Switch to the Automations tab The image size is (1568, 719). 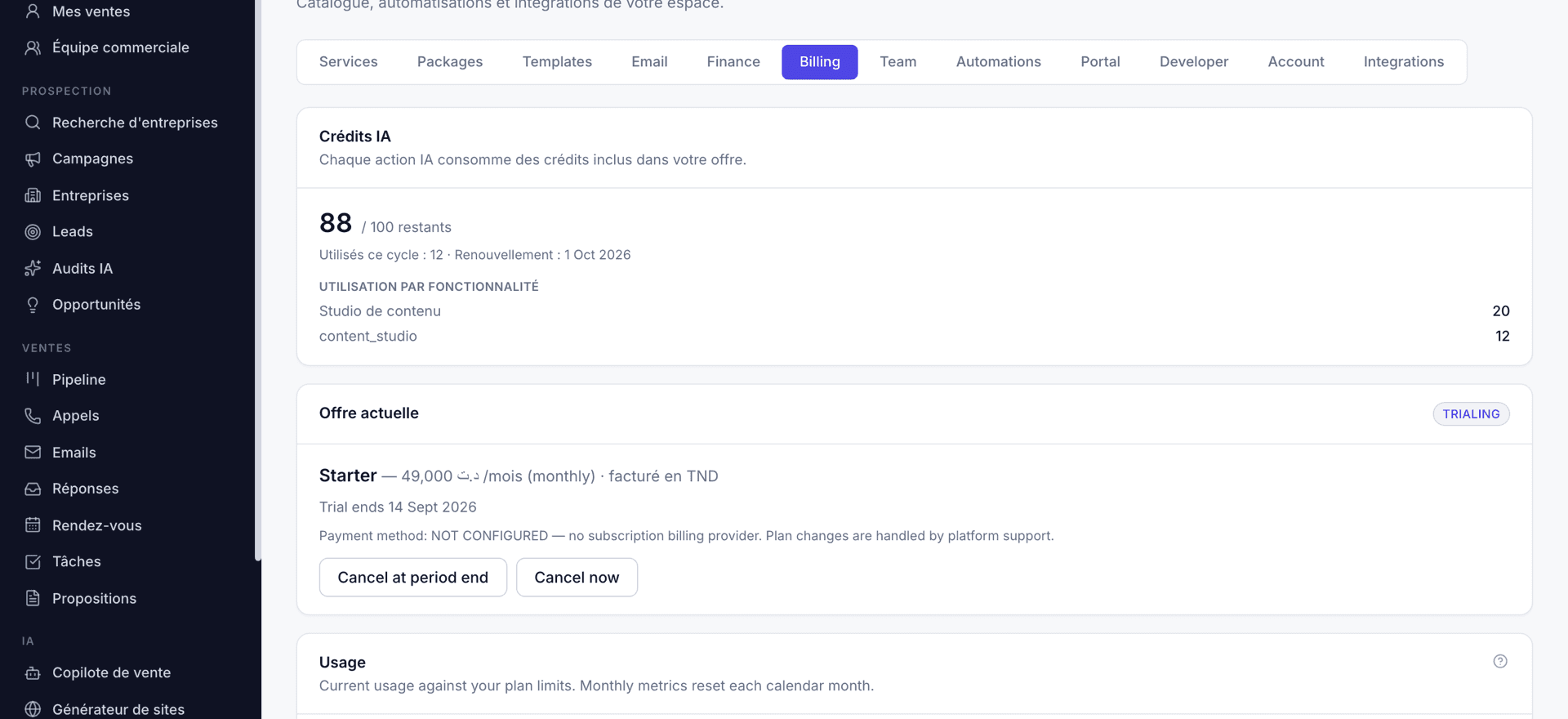999,62
